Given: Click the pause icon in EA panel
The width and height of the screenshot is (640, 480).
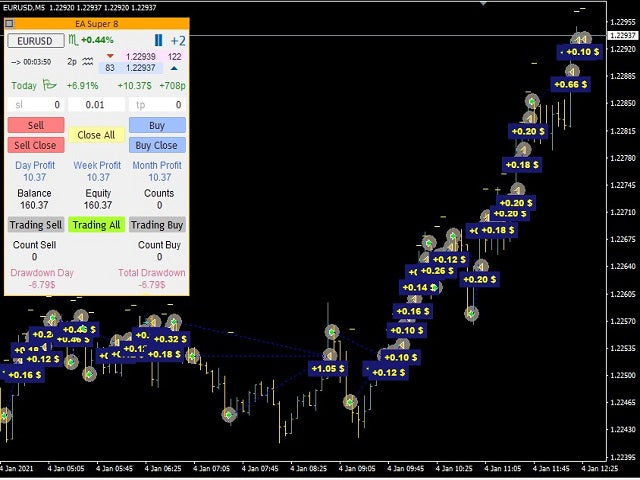Looking at the screenshot, I should [158, 41].
